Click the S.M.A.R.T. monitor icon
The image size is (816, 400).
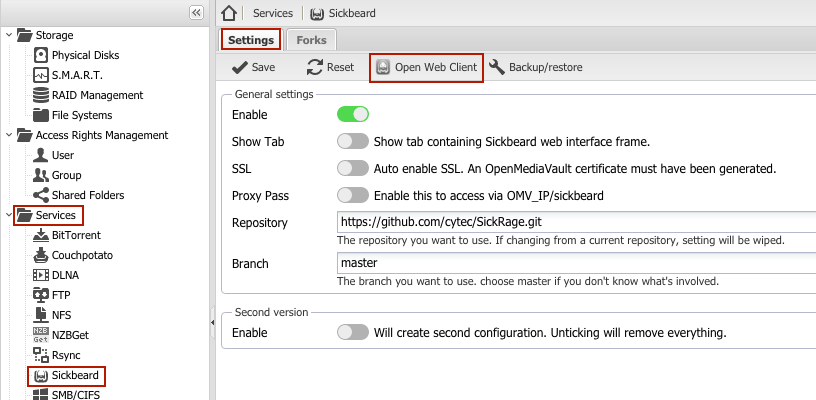tap(41, 75)
